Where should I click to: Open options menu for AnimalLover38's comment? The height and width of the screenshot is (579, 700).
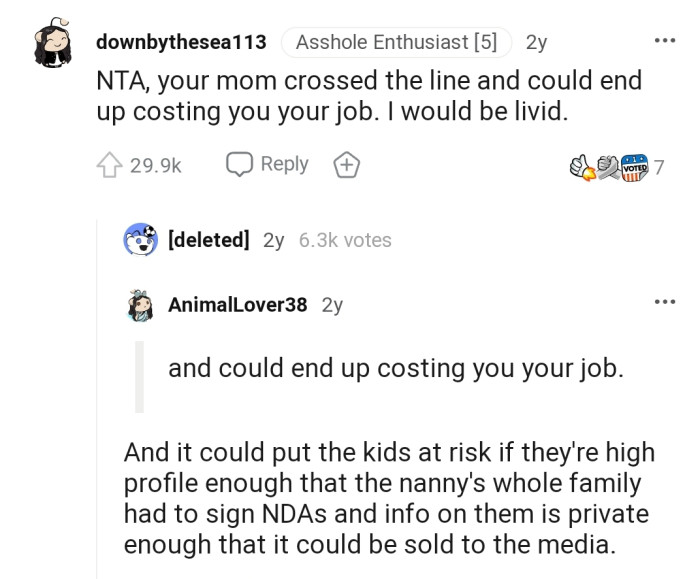[664, 301]
